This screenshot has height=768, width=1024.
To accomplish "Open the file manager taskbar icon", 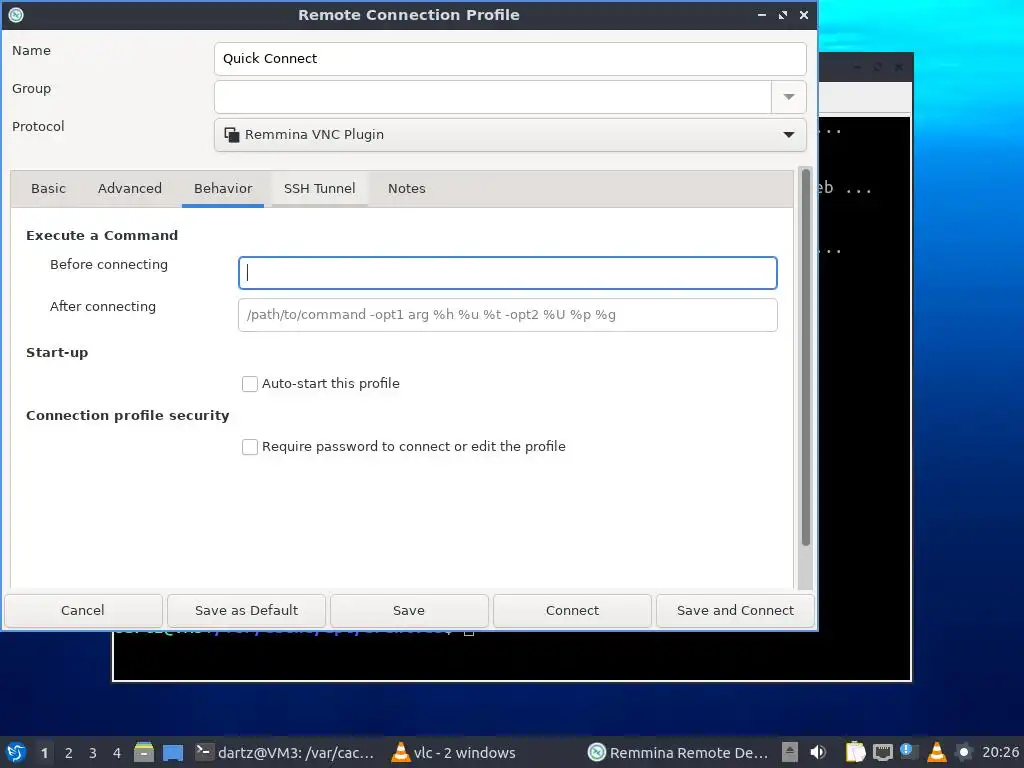I will click(x=144, y=752).
